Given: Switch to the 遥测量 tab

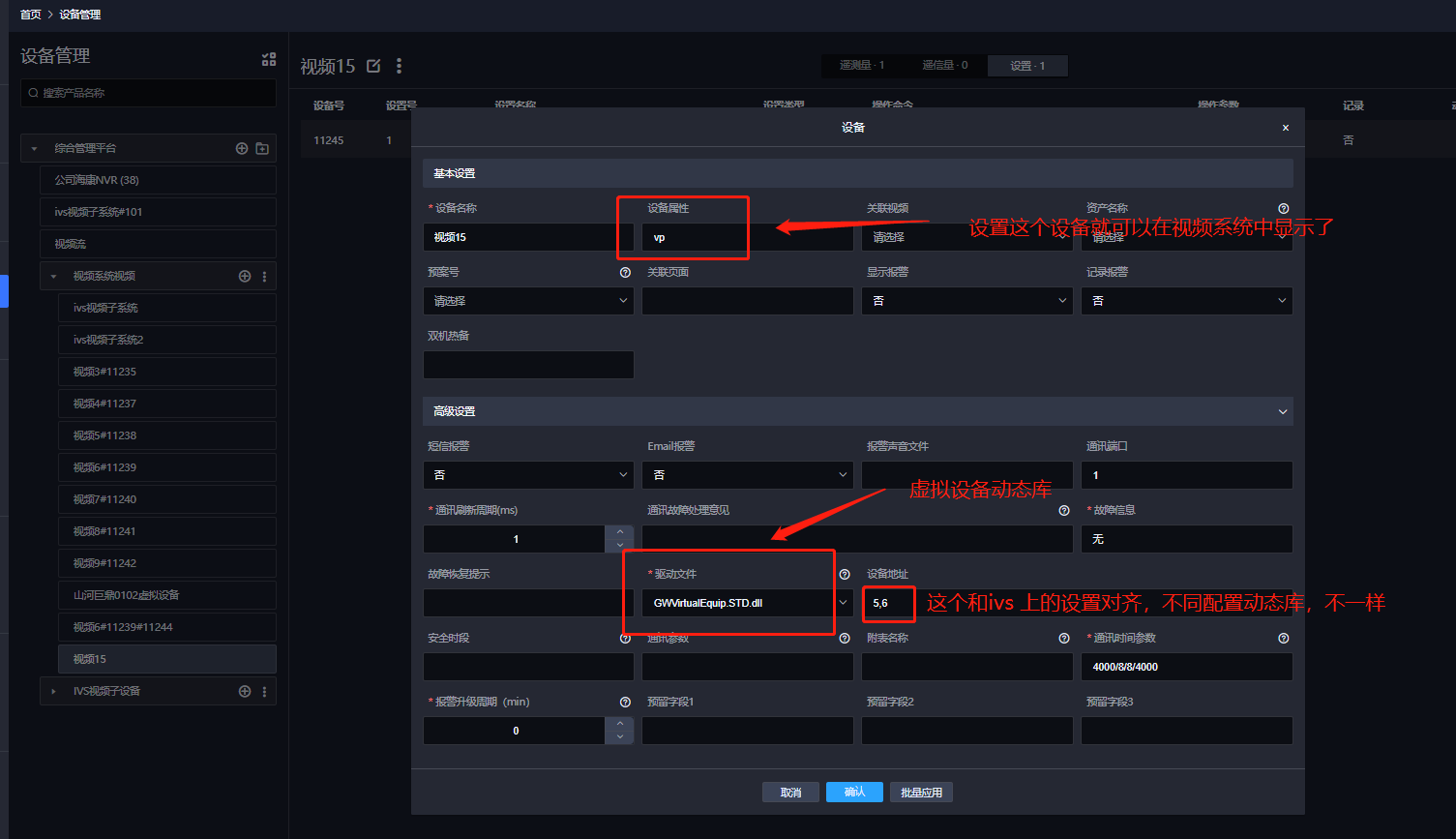Looking at the screenshot, I should pyautogui.click(x=861, y=66).
